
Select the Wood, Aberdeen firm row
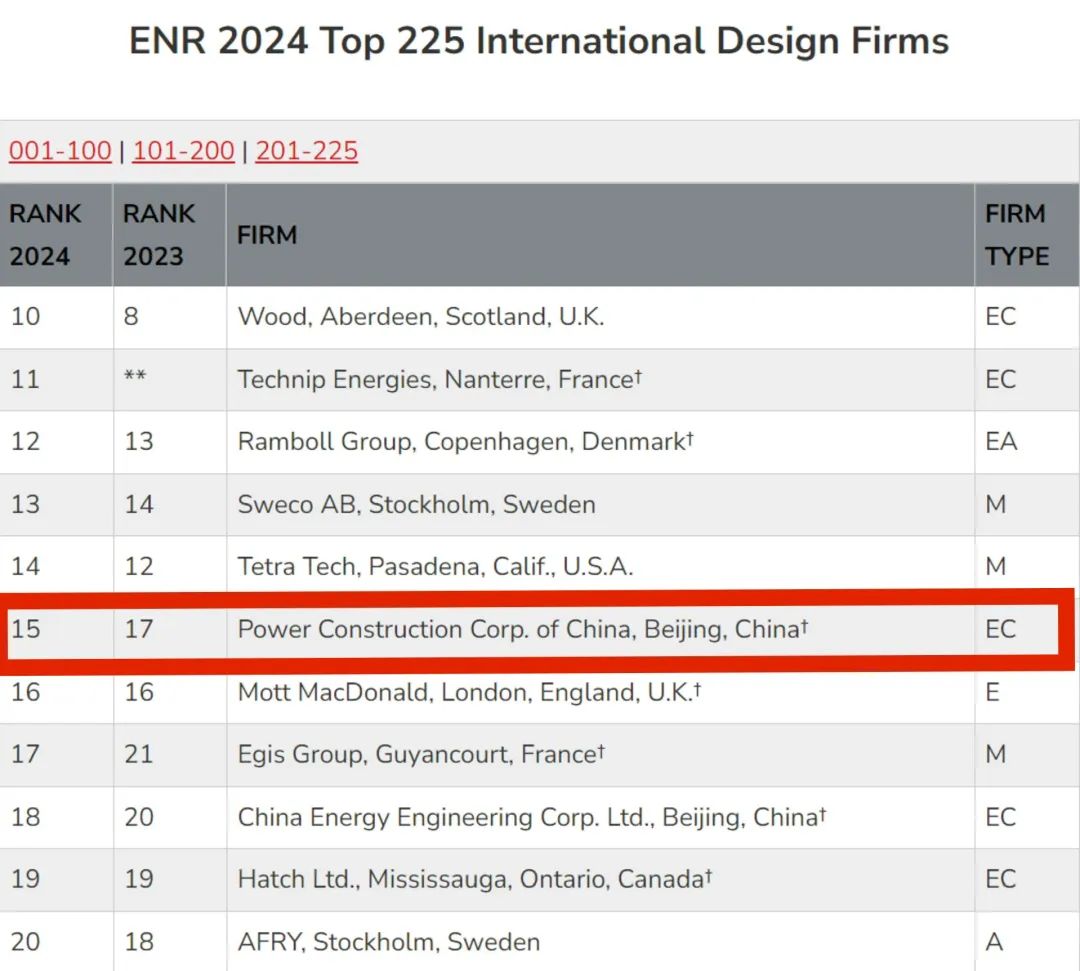point(420,317)
